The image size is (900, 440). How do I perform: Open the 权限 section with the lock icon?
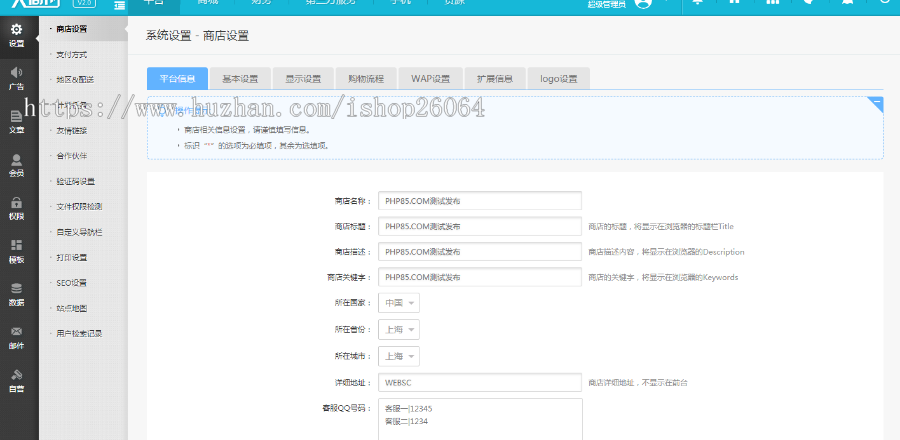17,209
